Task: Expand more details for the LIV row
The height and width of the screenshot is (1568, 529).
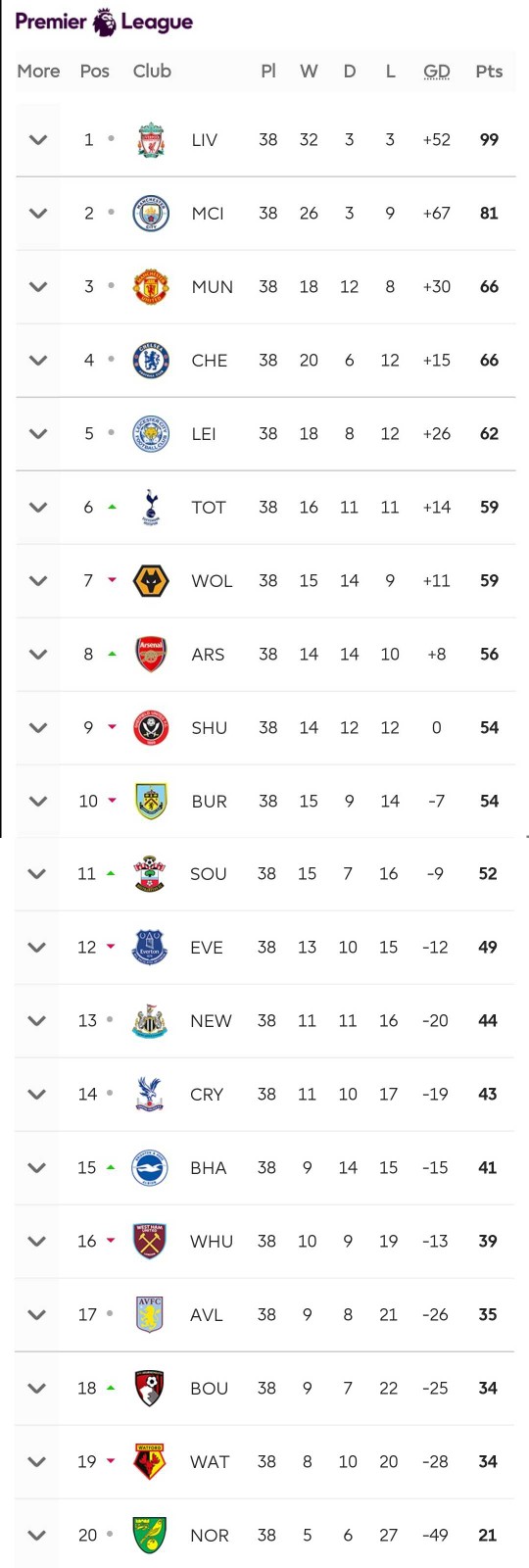Action: (38, 140)
